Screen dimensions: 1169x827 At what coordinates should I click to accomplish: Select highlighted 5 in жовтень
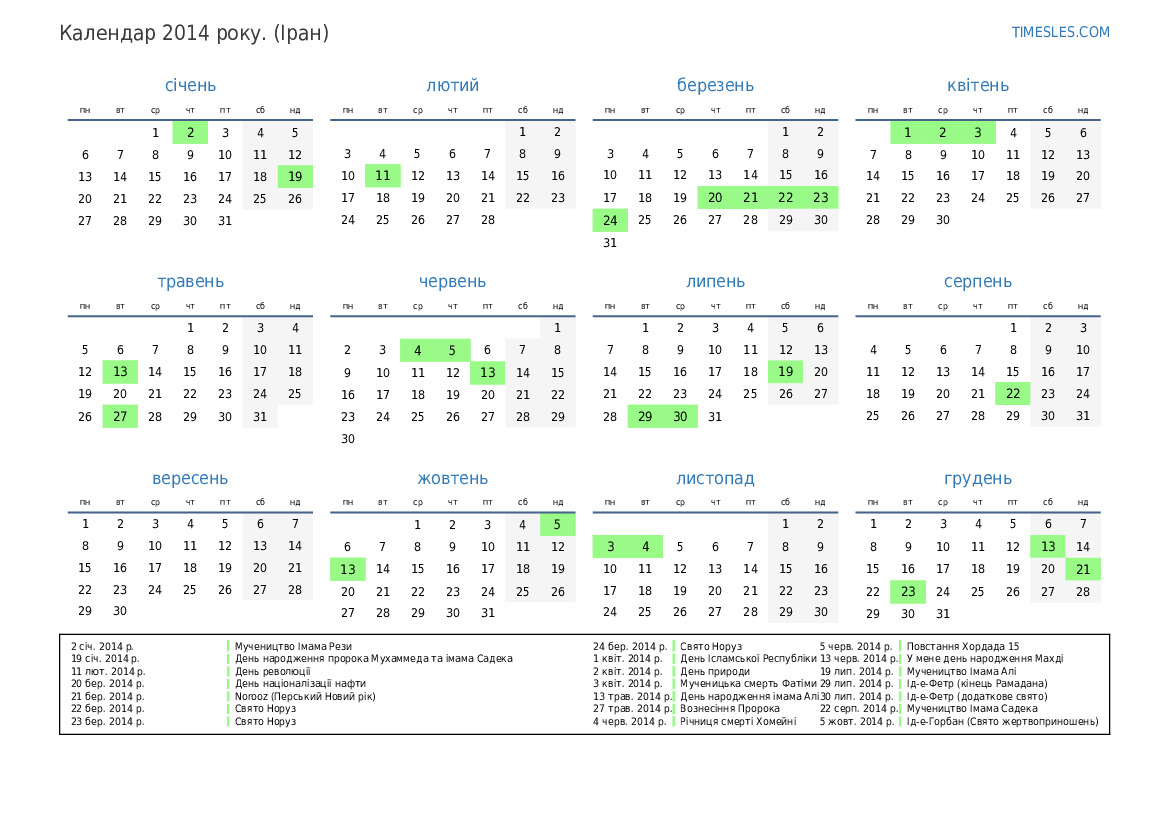click(x=557, y=524)
